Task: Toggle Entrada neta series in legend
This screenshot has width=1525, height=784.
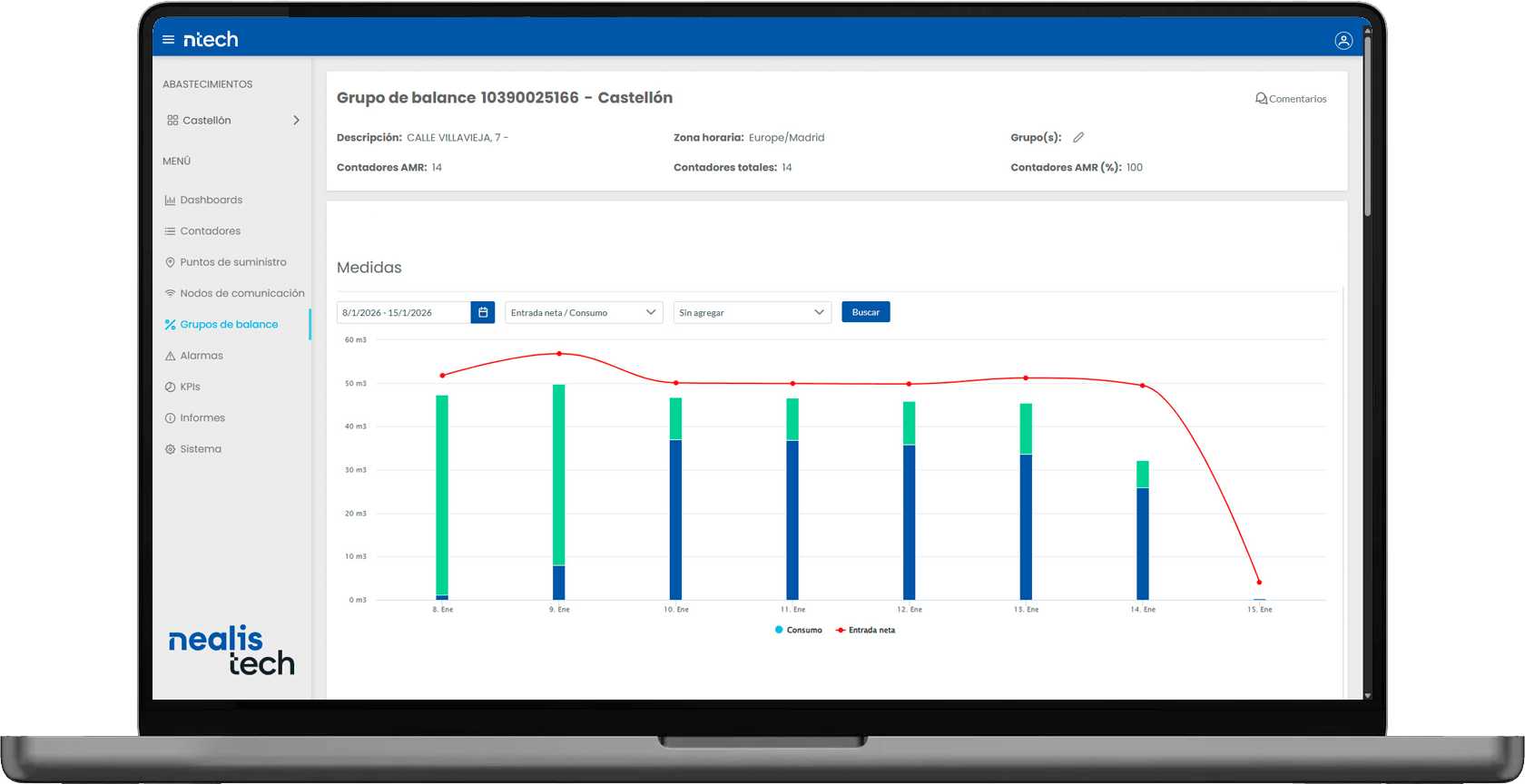Action: click(866, 630)
